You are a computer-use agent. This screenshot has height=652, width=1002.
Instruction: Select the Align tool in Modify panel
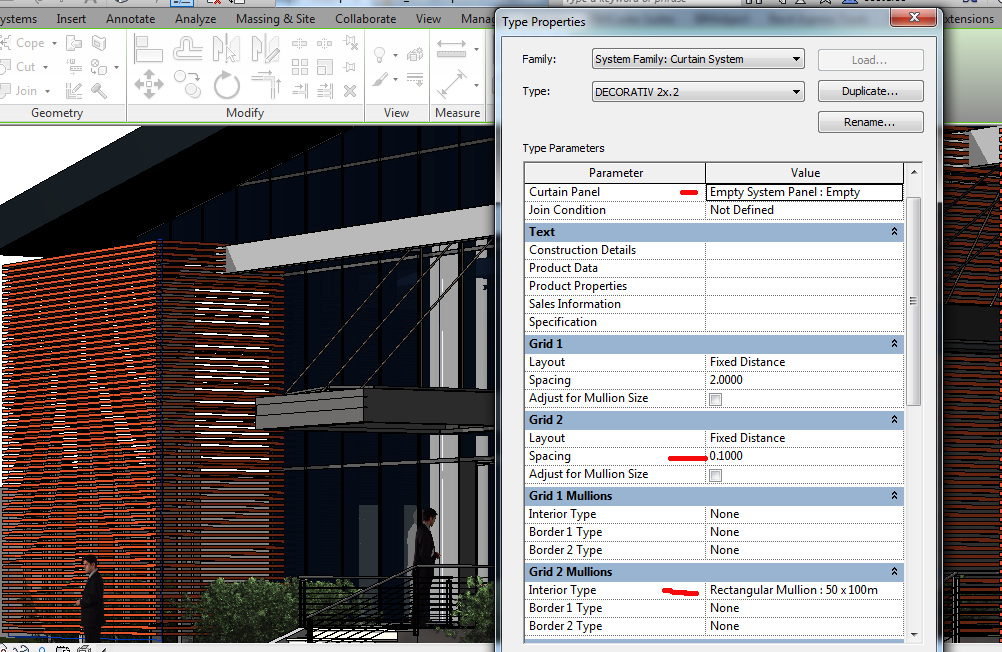[149, 50]
